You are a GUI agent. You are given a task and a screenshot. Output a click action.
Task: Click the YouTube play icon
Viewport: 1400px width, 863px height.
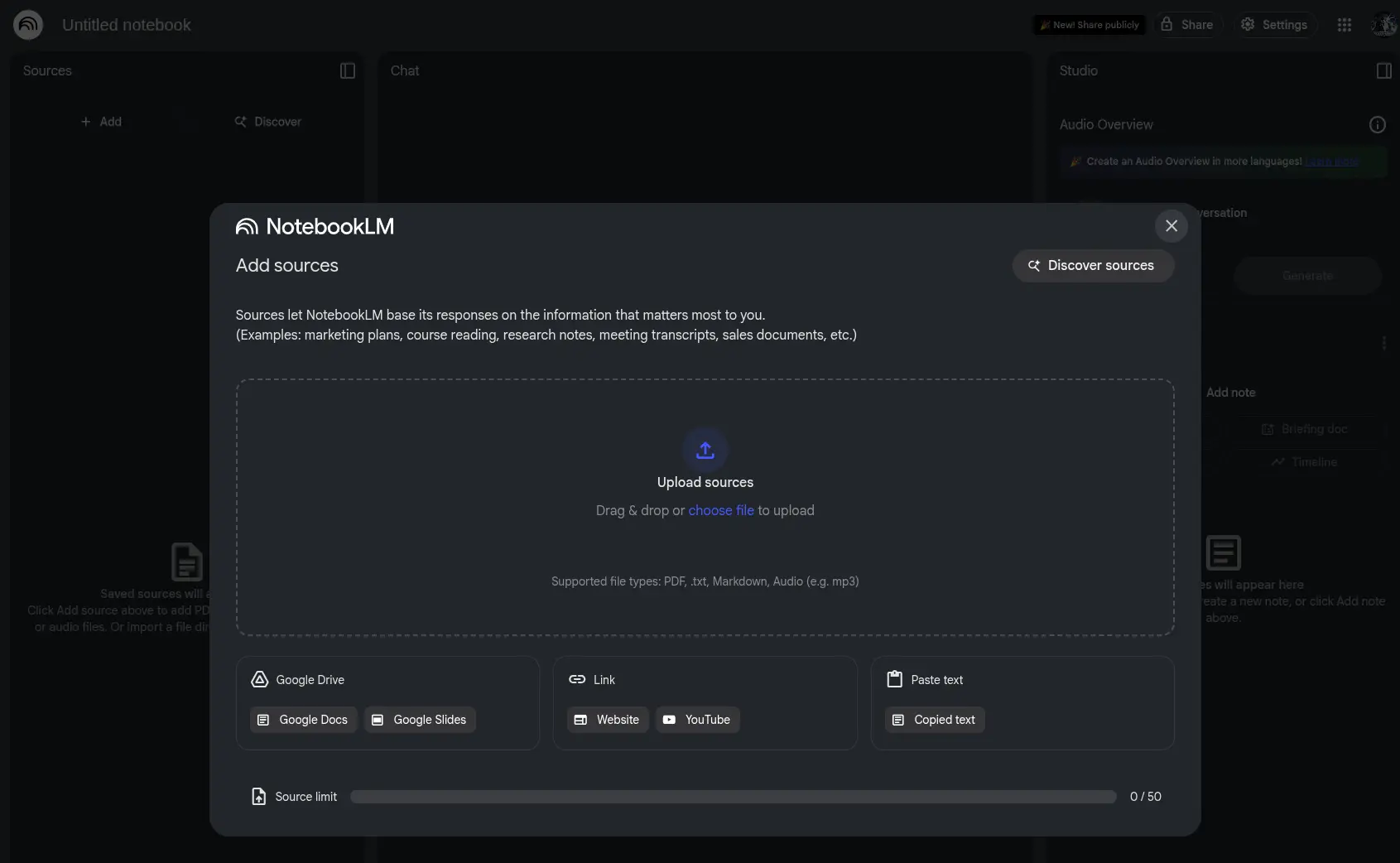pos(669,720)
